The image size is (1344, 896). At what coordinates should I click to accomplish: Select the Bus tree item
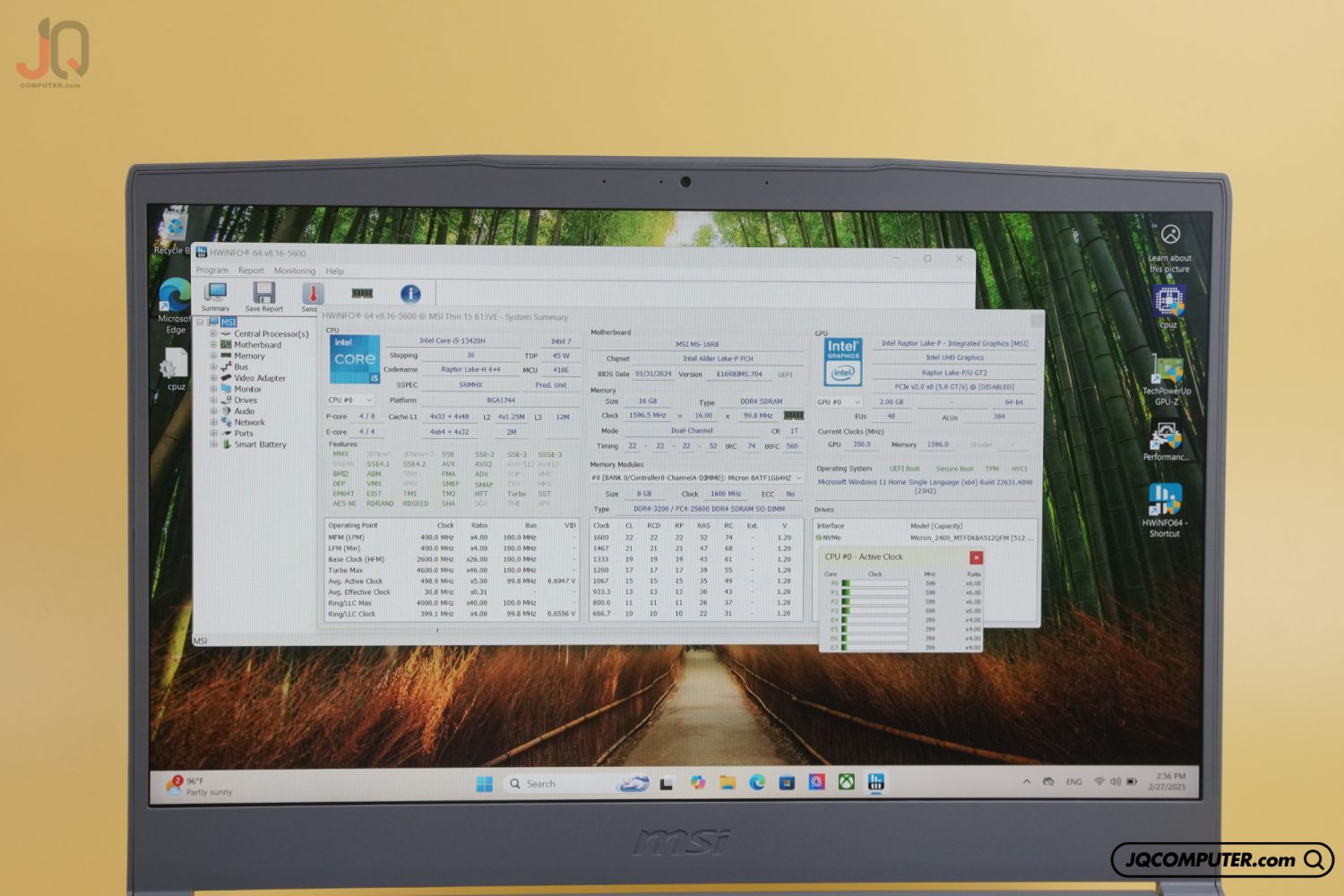(241, 366)
